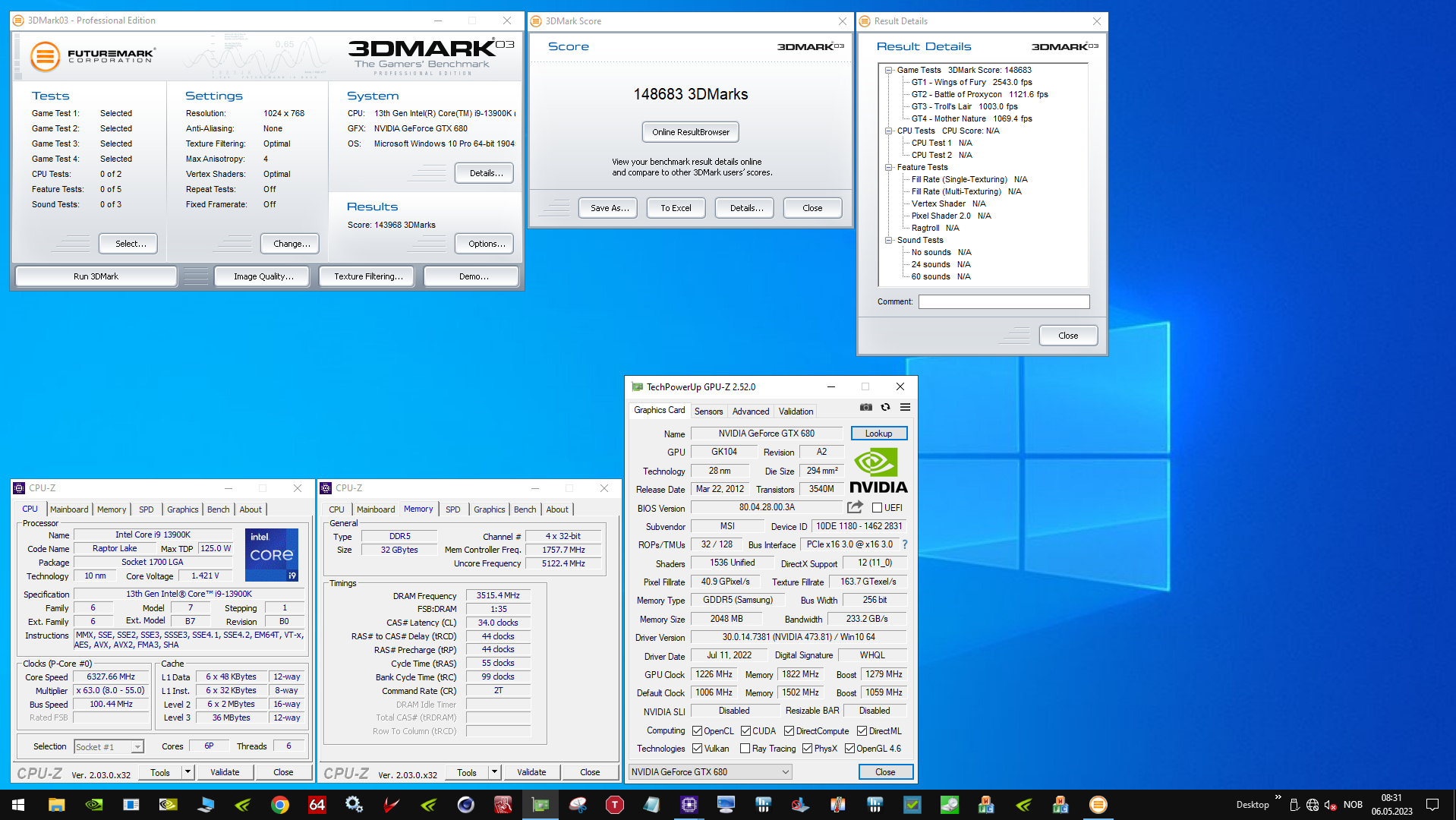Screen dimensions: 1456x820
Task: Click the thermometer taskbar icon
Action: pyautogui.click(x=838, y=805)
